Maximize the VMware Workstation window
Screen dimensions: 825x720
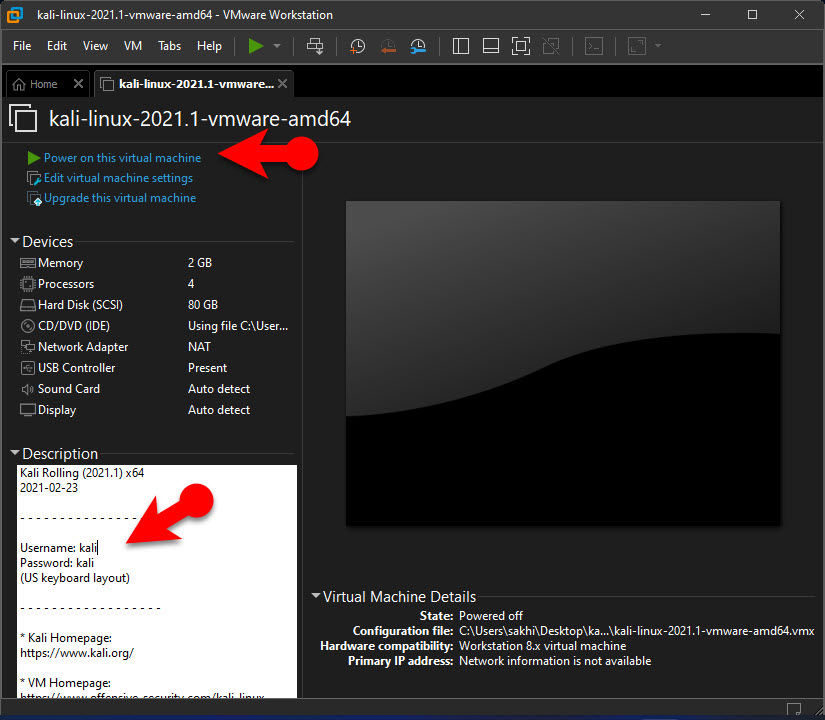coord(752,15)
